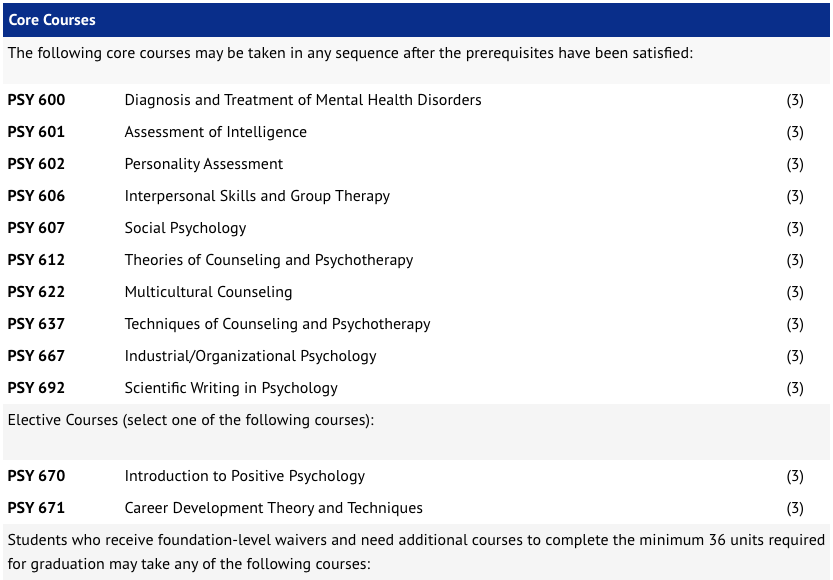Click Career Development Theory and Techniques title
Image resolution: width=833 pixels, height=580 pixels.
click(x=274, y=508)
